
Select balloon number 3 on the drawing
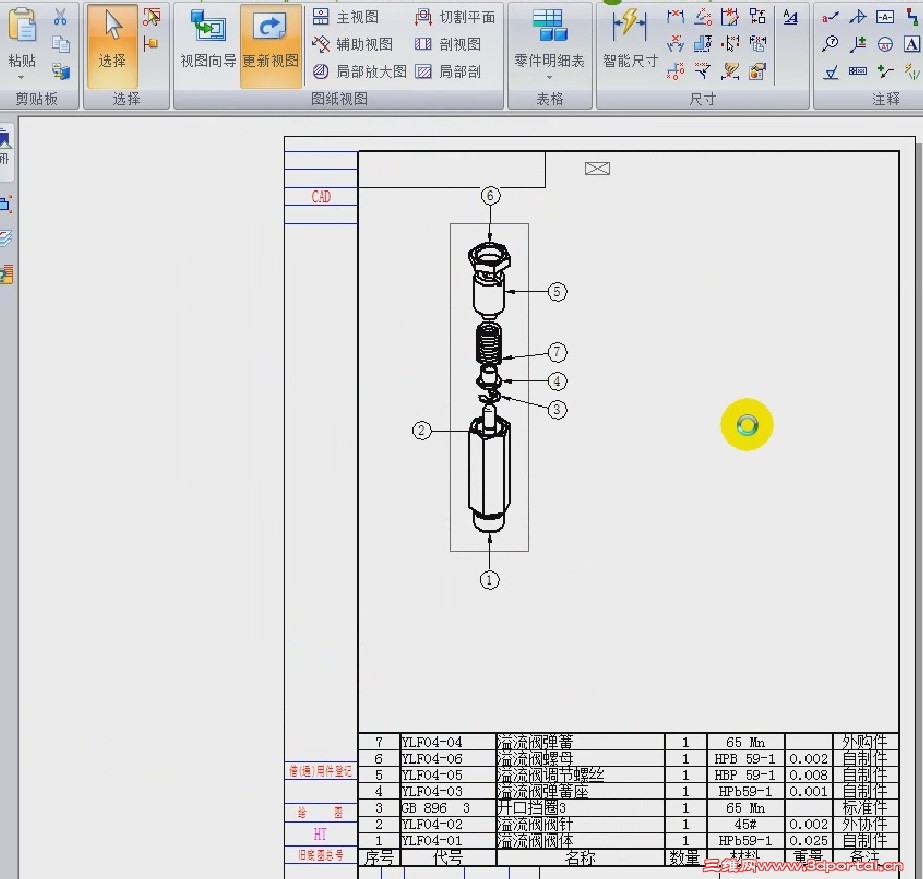coord(557,409)
